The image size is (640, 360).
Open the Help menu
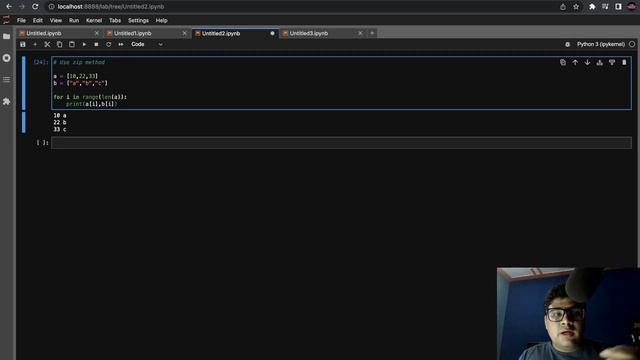pos(162,20)
